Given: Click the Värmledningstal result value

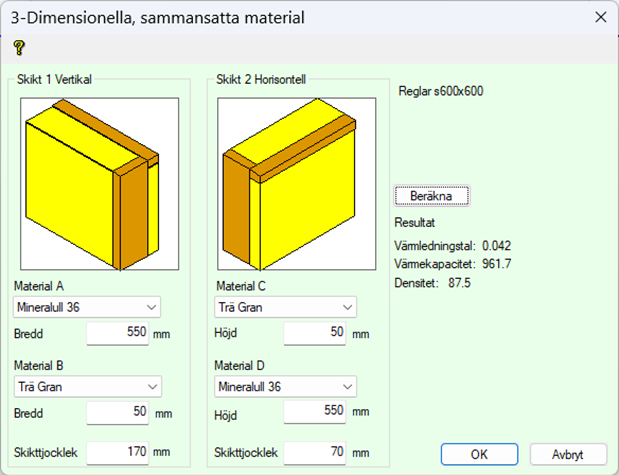Looking at the screenshot, I should 496,243.
